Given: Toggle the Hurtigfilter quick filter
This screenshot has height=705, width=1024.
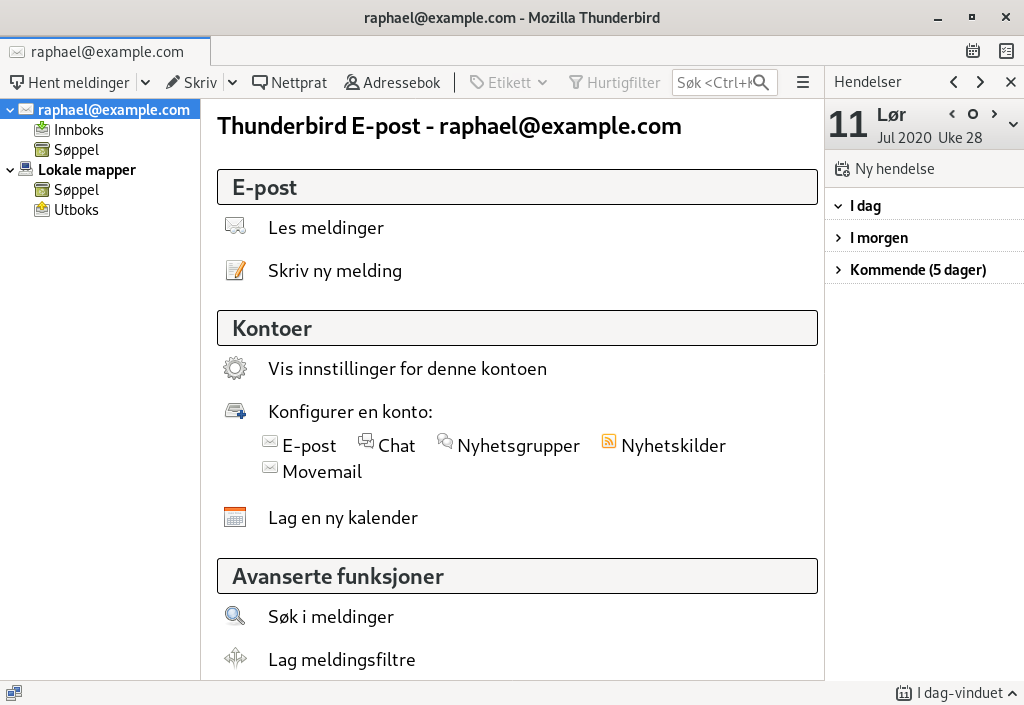Looking at the screenshot, I should (x=614, y=82).
